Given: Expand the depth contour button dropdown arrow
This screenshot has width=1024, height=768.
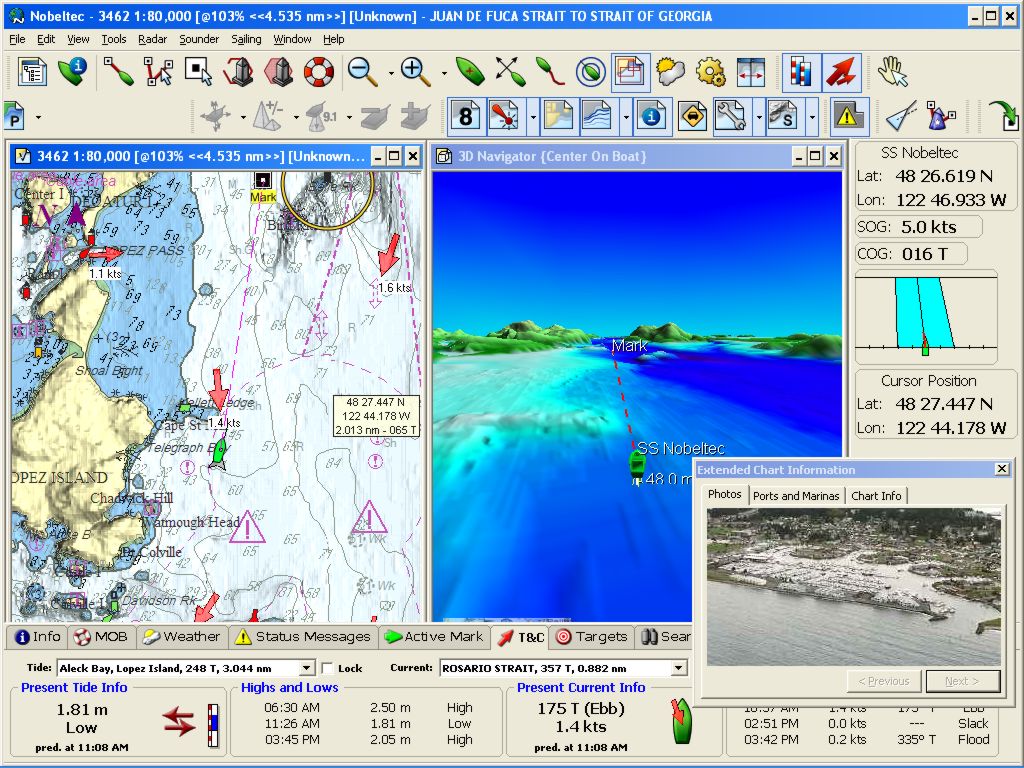Looking at the screenshot, I should 626,118.
